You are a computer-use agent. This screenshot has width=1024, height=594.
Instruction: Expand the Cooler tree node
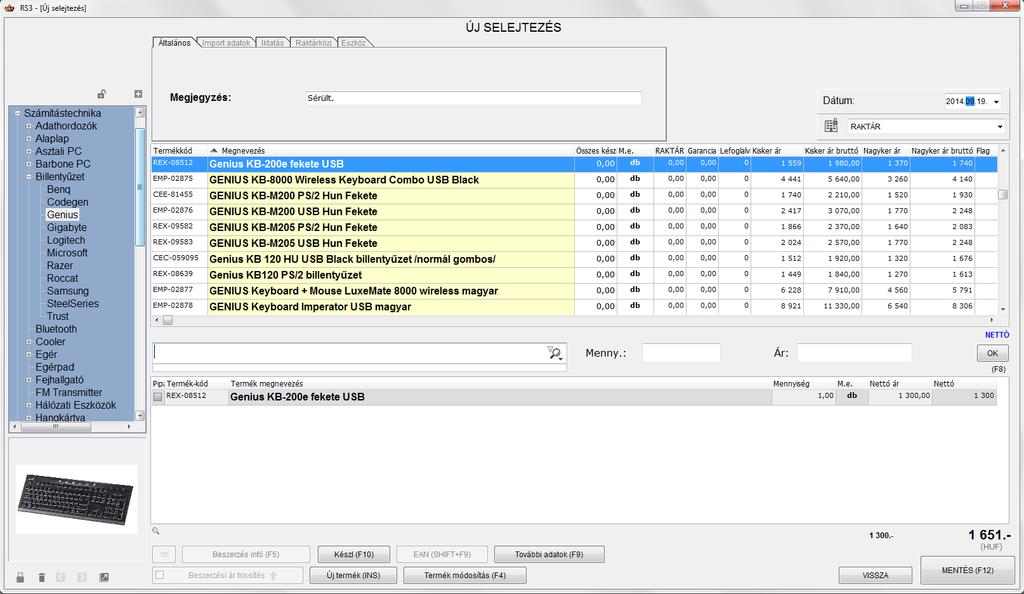click(29, 341)
